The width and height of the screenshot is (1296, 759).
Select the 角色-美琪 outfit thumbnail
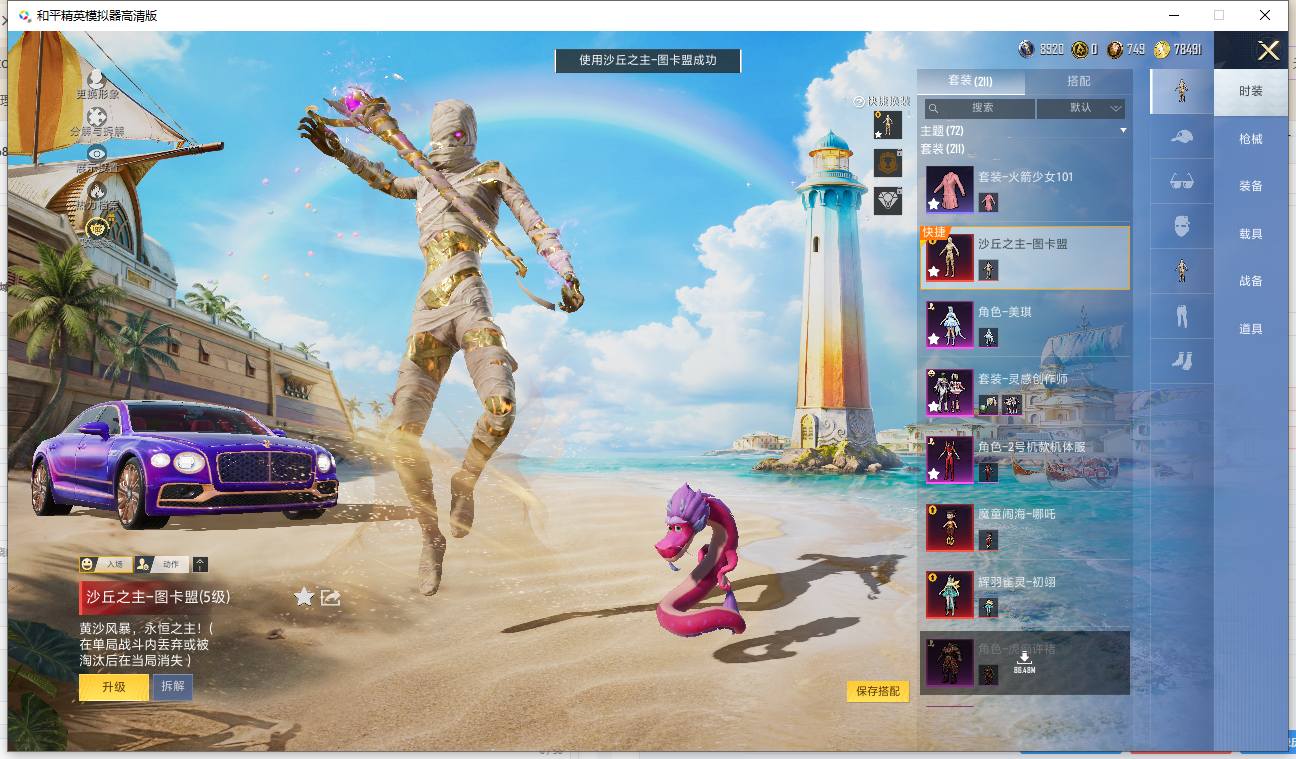950,325
